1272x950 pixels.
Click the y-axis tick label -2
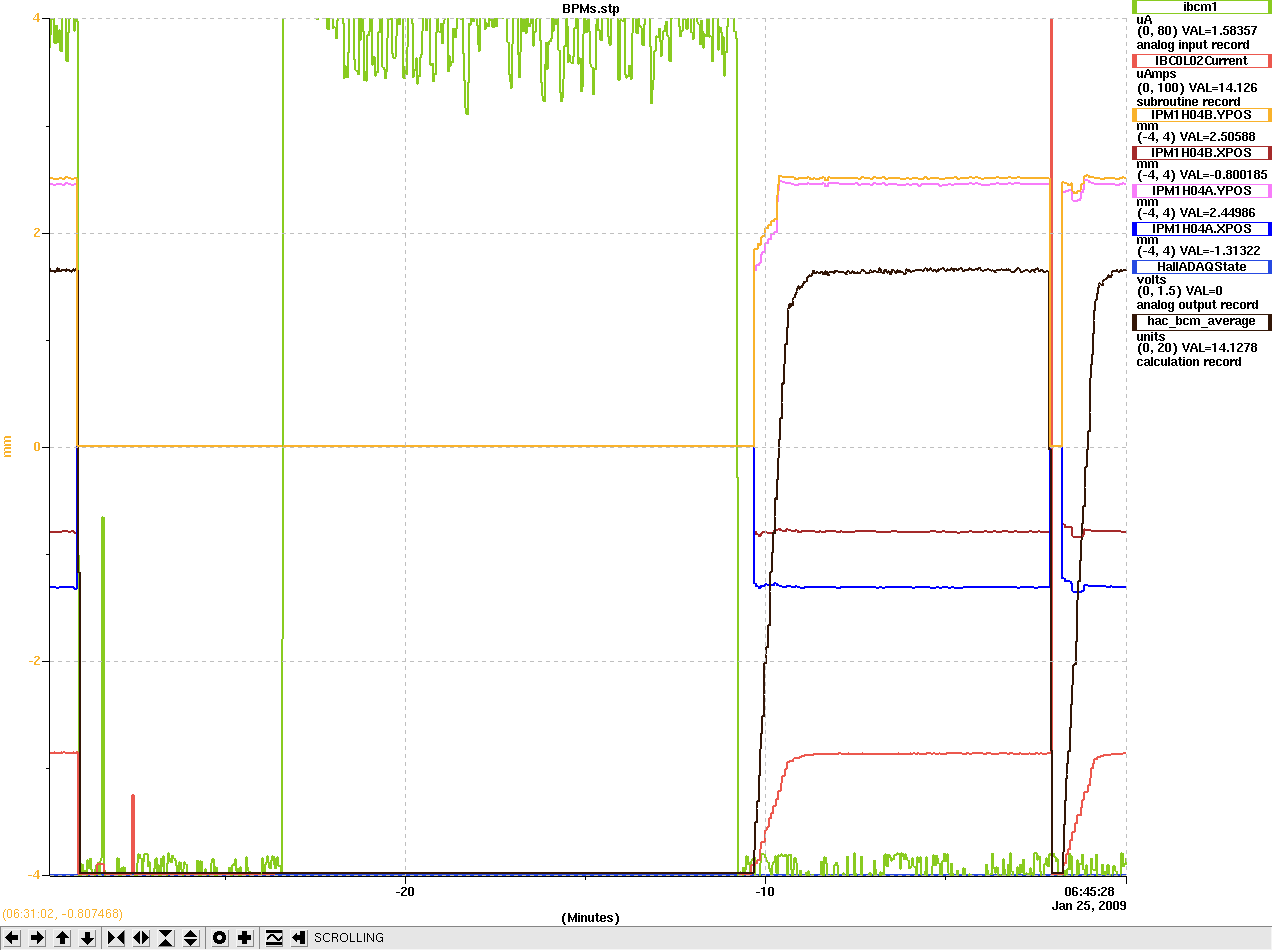pos(34,661)
